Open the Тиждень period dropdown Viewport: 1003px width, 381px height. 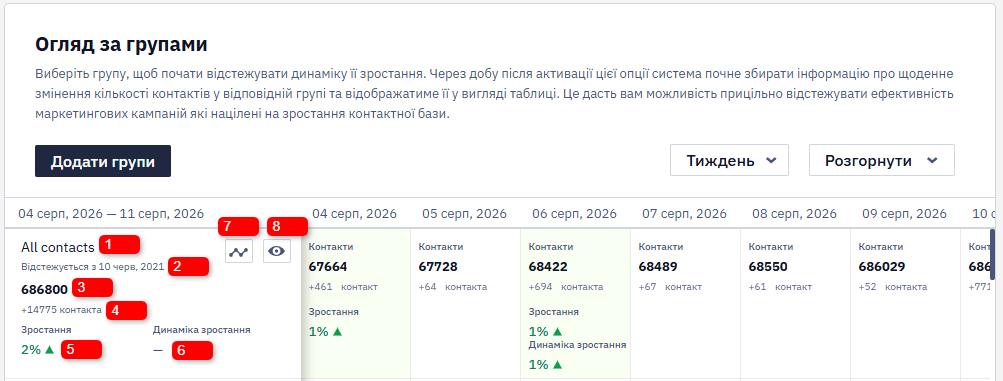pyautogui.click(x=729, y=160)
